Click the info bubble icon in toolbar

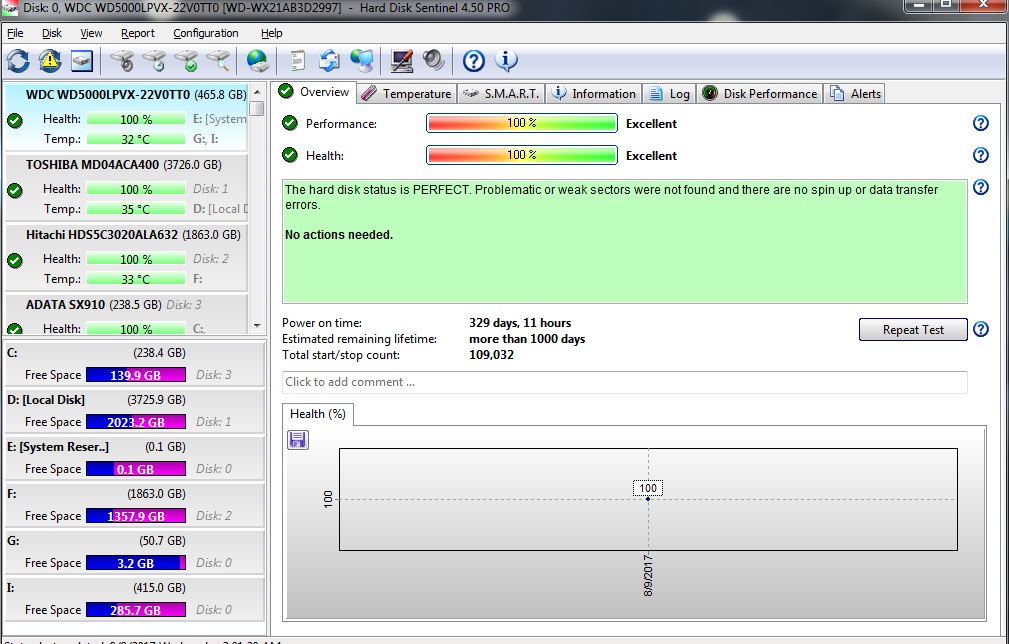pos(506,61)
